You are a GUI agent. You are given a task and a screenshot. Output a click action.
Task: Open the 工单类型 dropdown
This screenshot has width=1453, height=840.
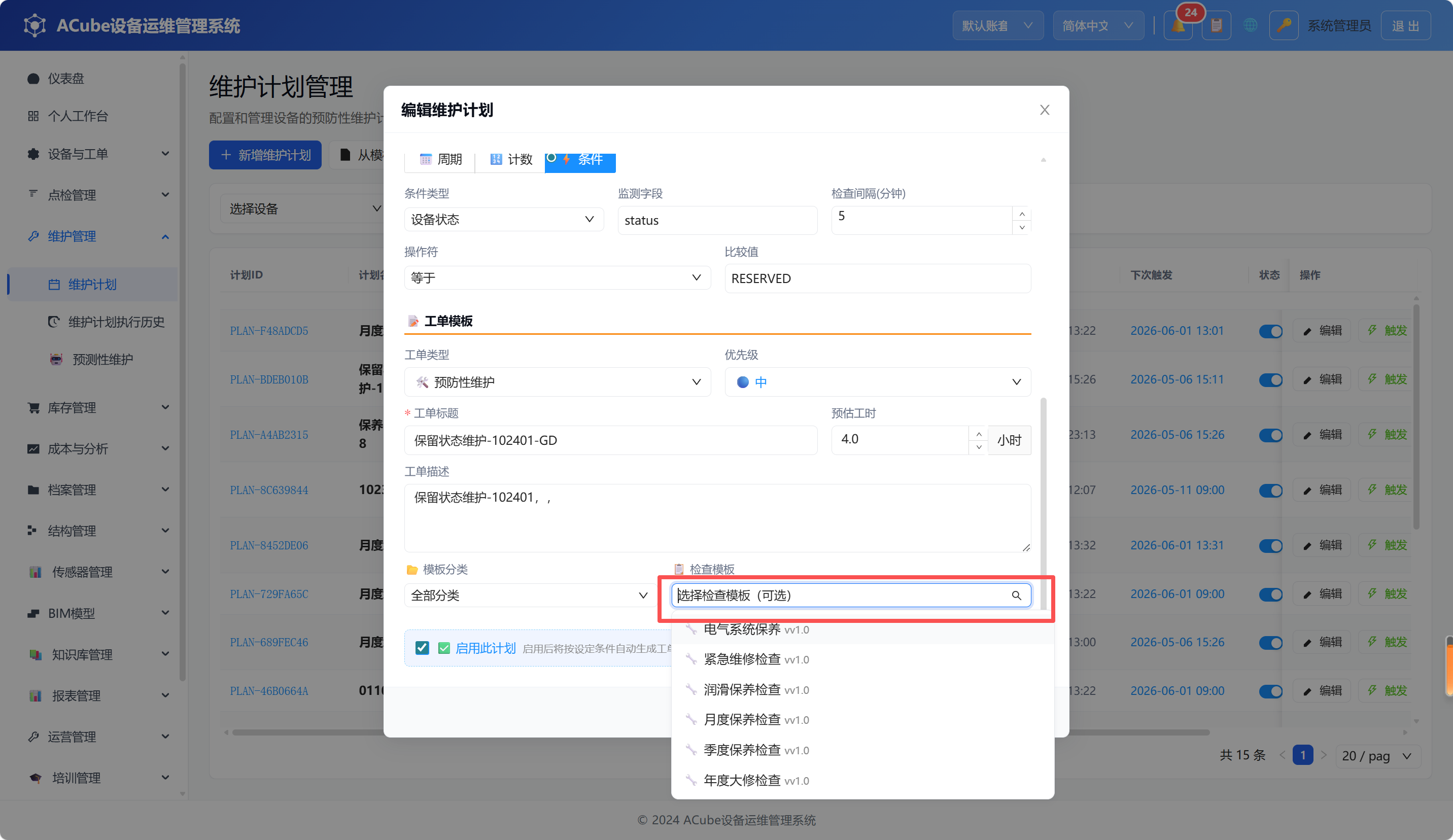click(557, 382)
